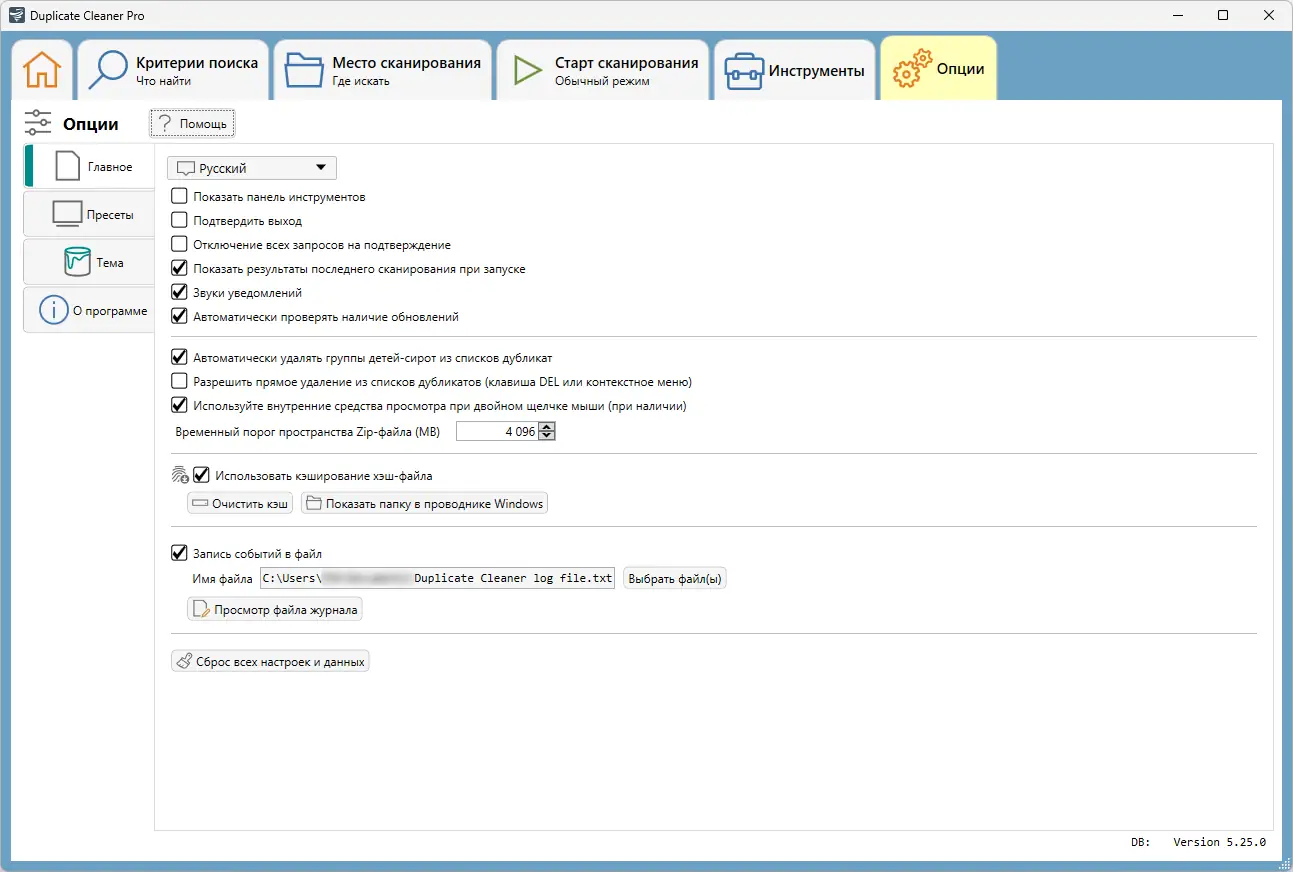Open Пресеты options section

click(x=89, y=214)
